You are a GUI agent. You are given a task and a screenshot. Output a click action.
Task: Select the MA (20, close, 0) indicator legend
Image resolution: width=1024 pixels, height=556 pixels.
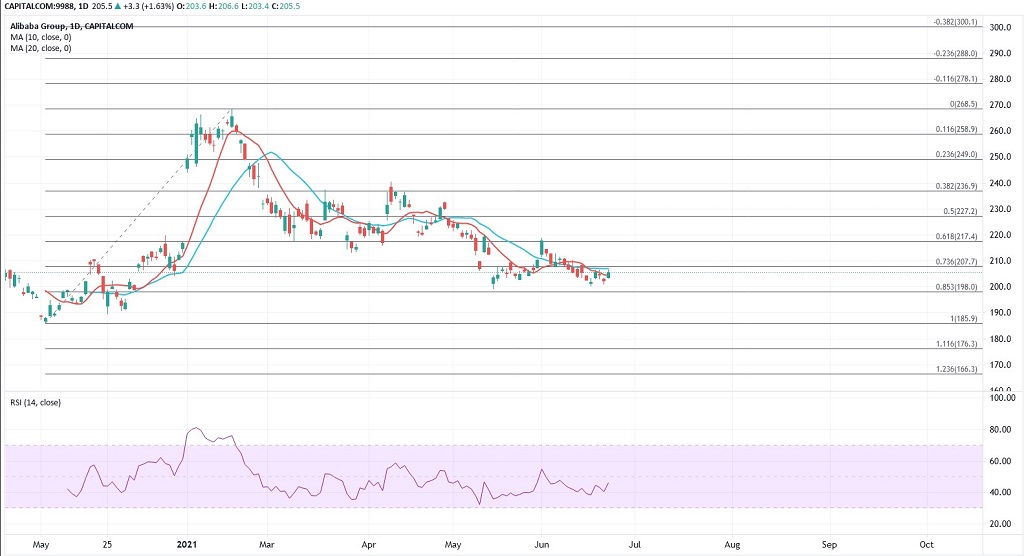tap(40, 48)
